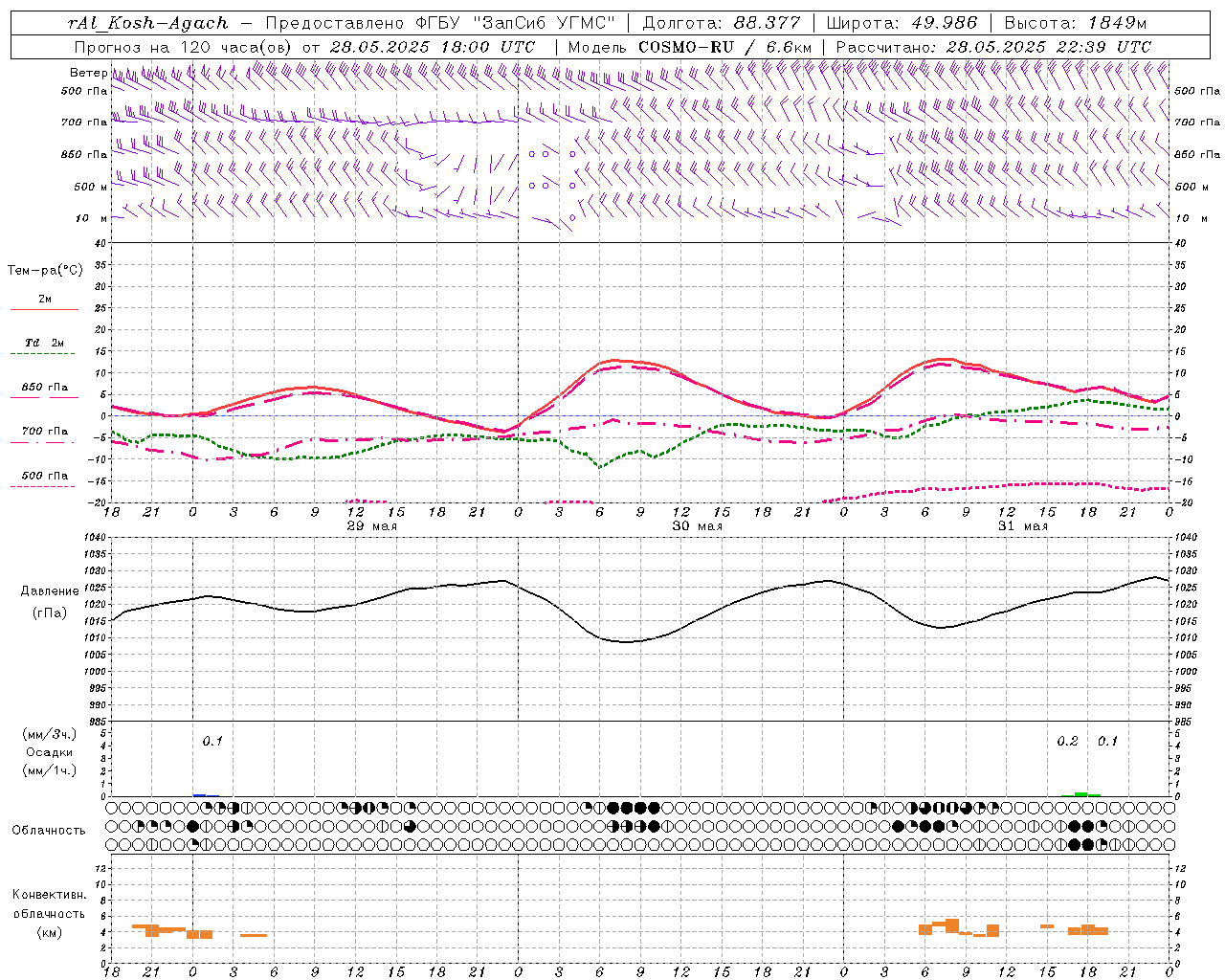Click the '29 мая' date label
This screenshot has height=980, width=1225.
371,526
